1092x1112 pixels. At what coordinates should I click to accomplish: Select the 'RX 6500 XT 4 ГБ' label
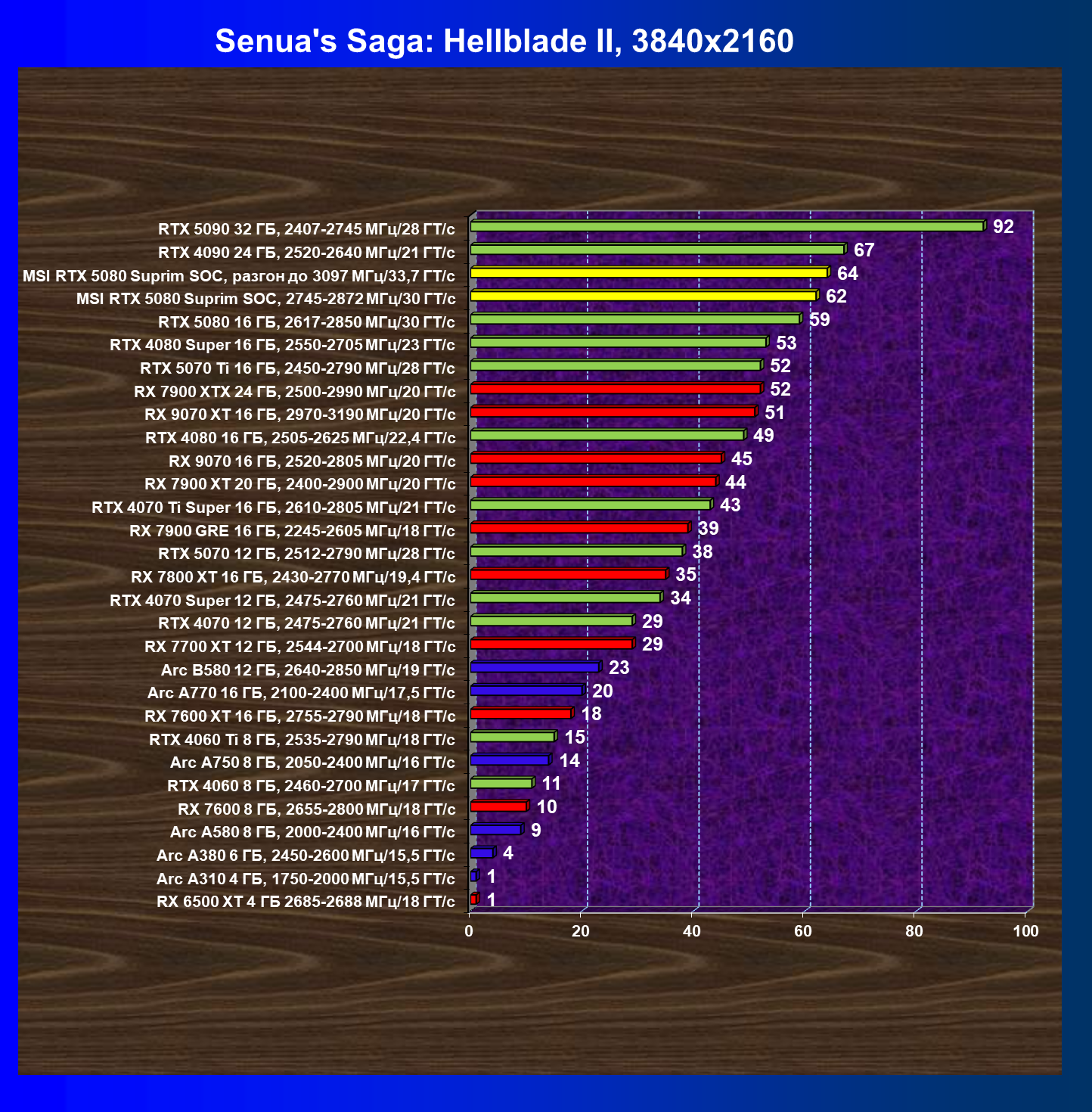(x=306, y=902)
